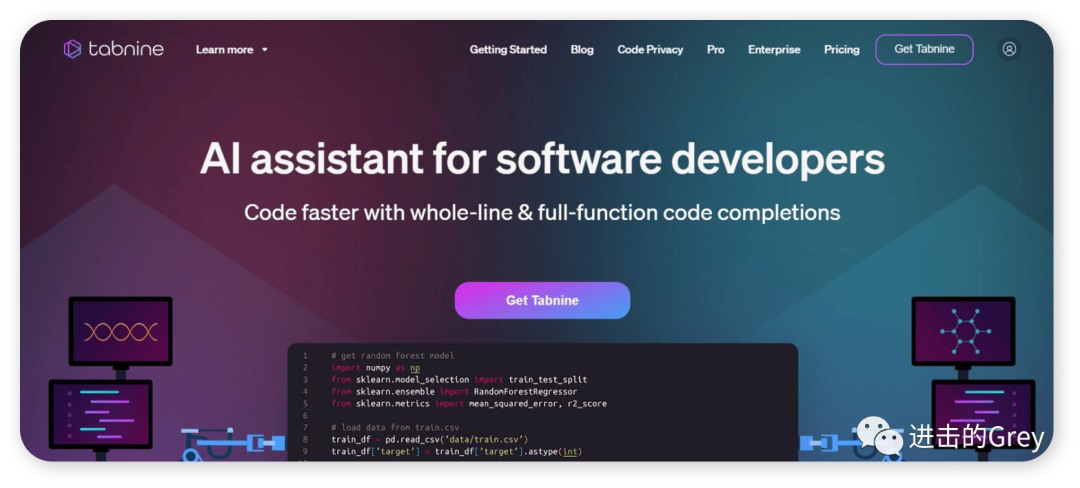Click the tabnine logo icon

pos(72,49)
